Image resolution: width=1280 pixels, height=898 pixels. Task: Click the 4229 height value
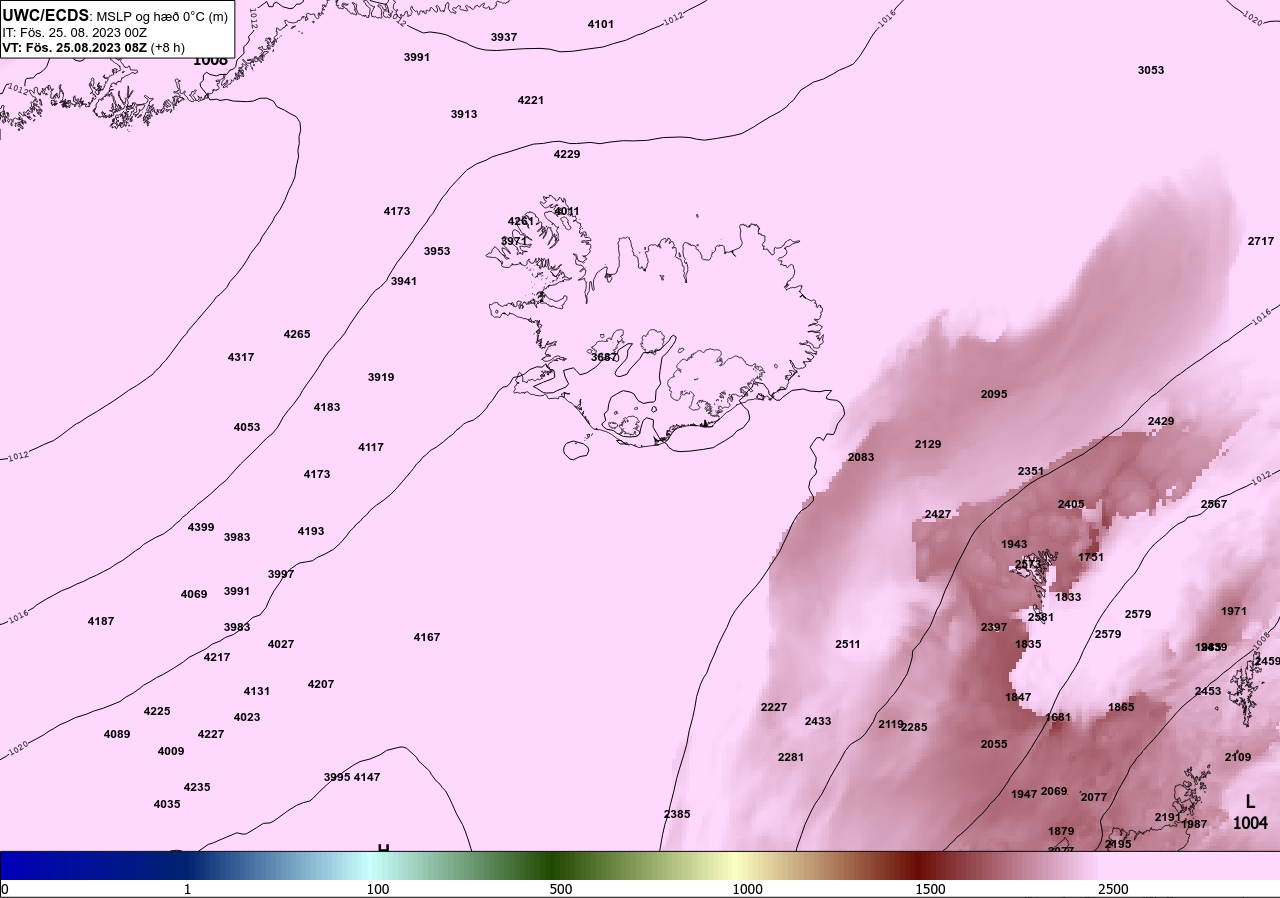point(567,154)
